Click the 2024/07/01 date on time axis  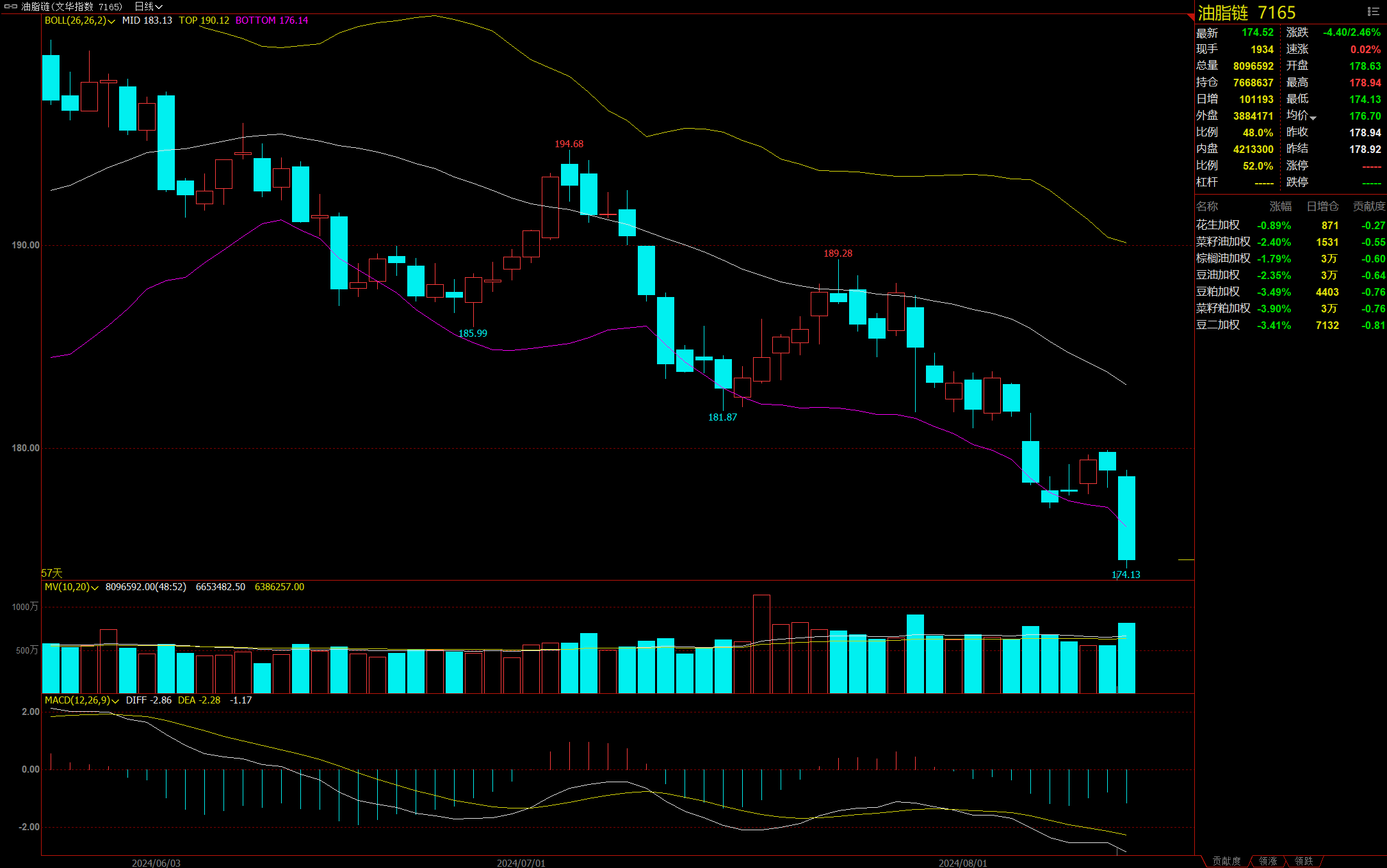521,863
